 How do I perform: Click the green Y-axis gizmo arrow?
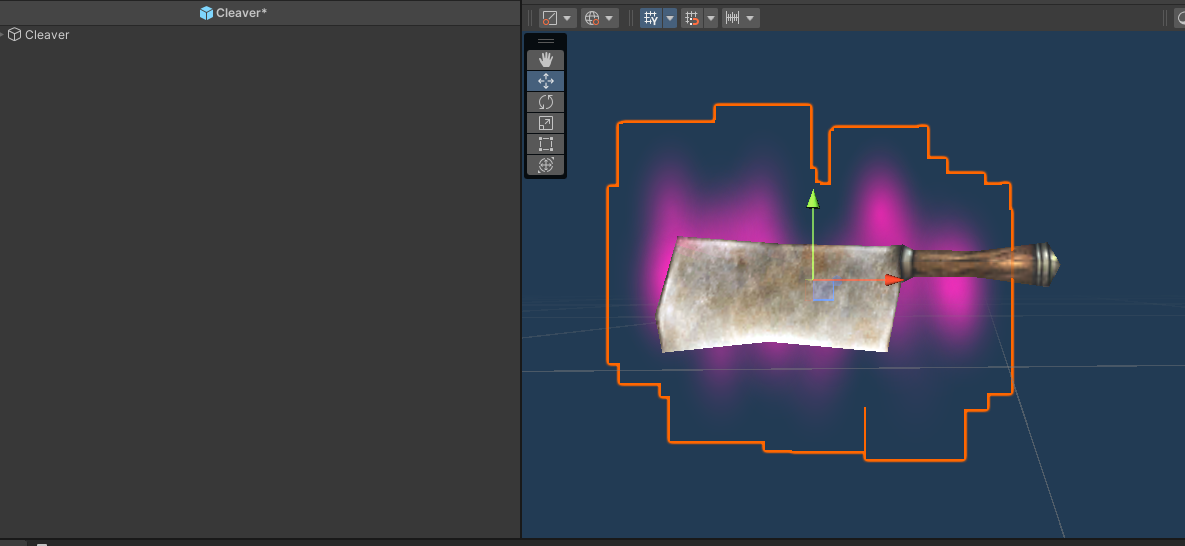tap(812, 199)
